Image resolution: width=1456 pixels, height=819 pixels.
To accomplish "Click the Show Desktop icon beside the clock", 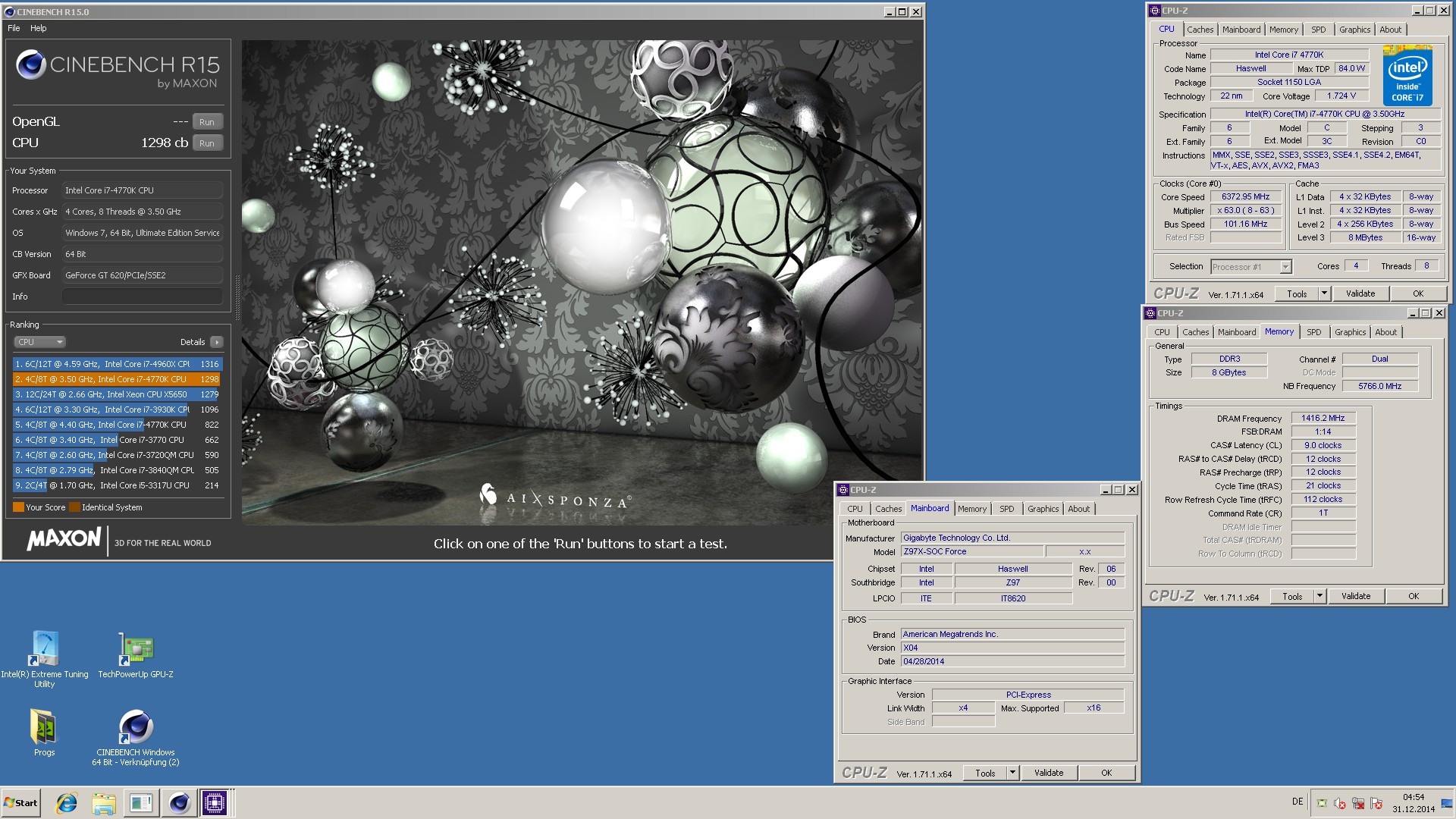I will point(1446,803).
